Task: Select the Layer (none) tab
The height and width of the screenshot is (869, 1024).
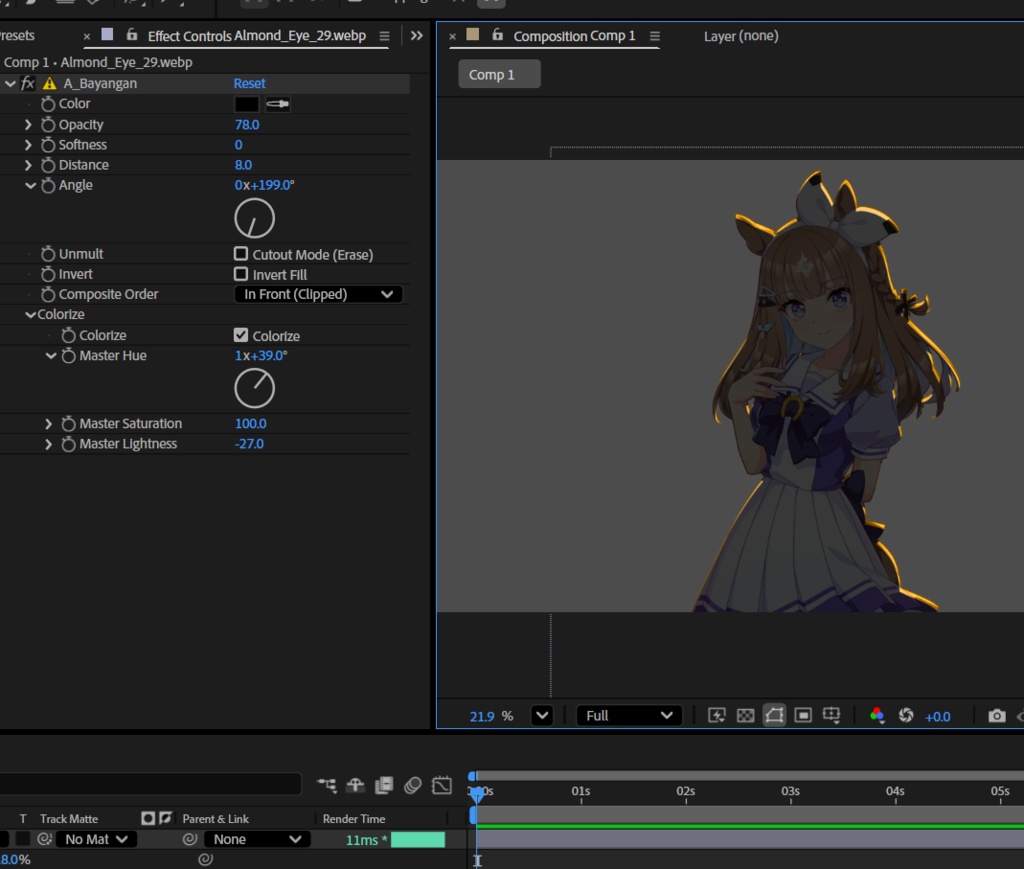Action: [x=741, y=36]
